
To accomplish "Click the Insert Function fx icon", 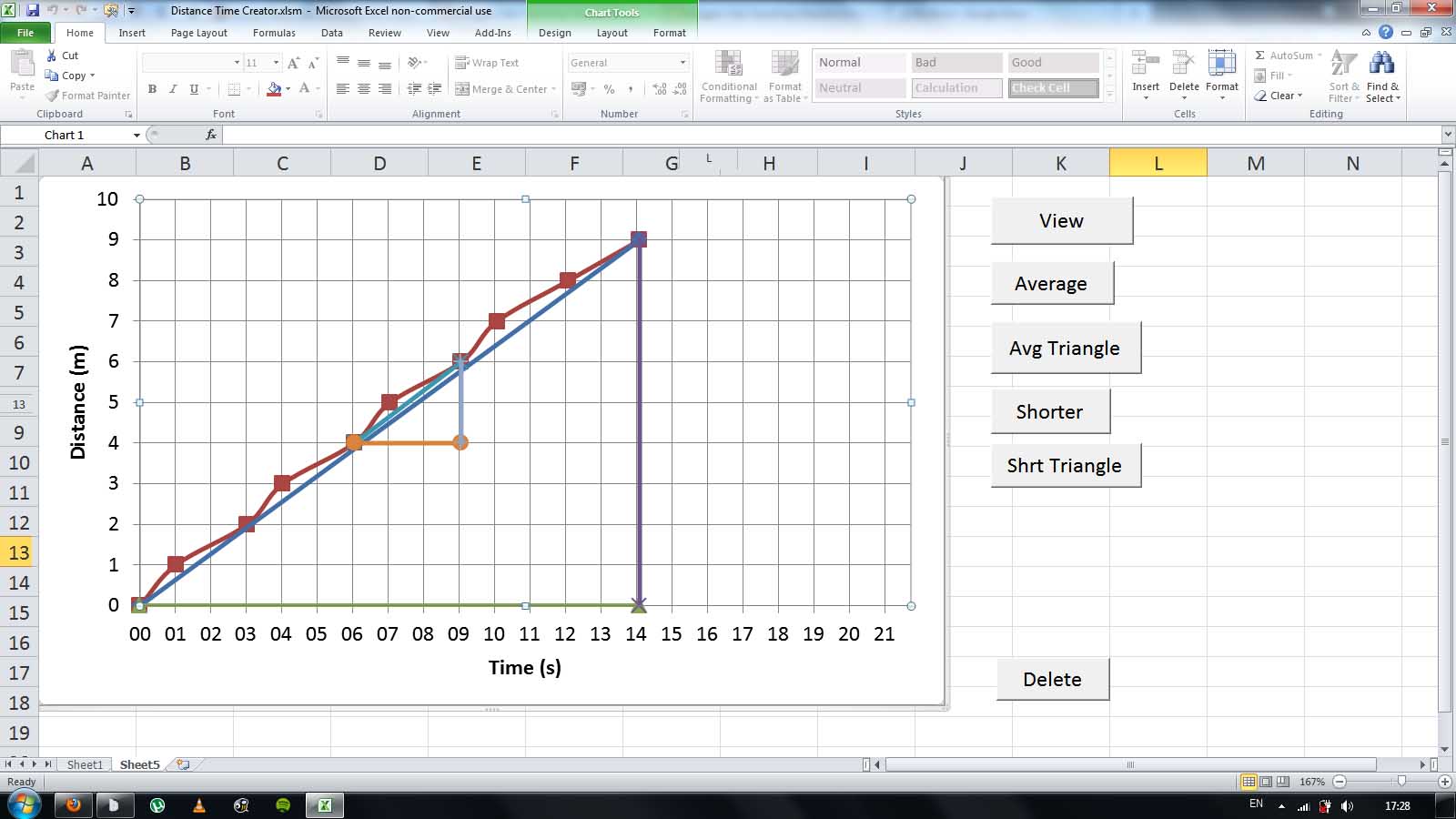I will 211,135.
